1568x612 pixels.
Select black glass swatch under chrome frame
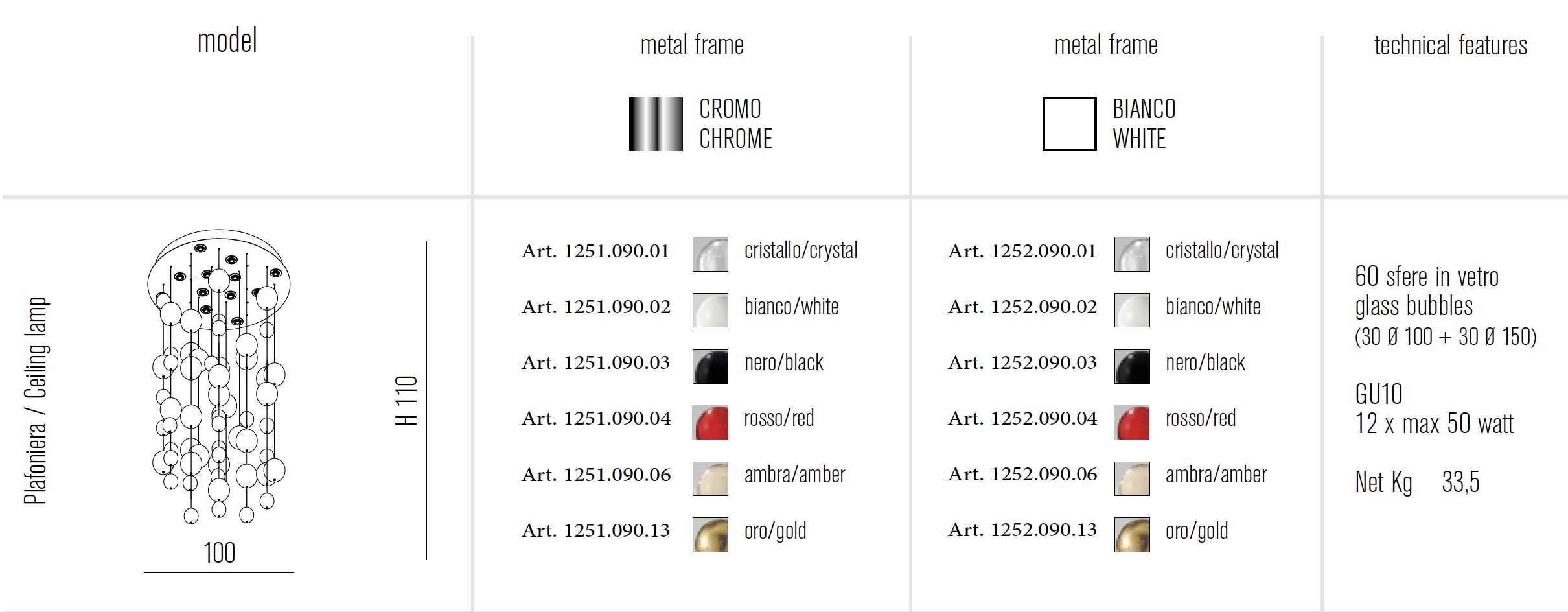tap(710, 366)
